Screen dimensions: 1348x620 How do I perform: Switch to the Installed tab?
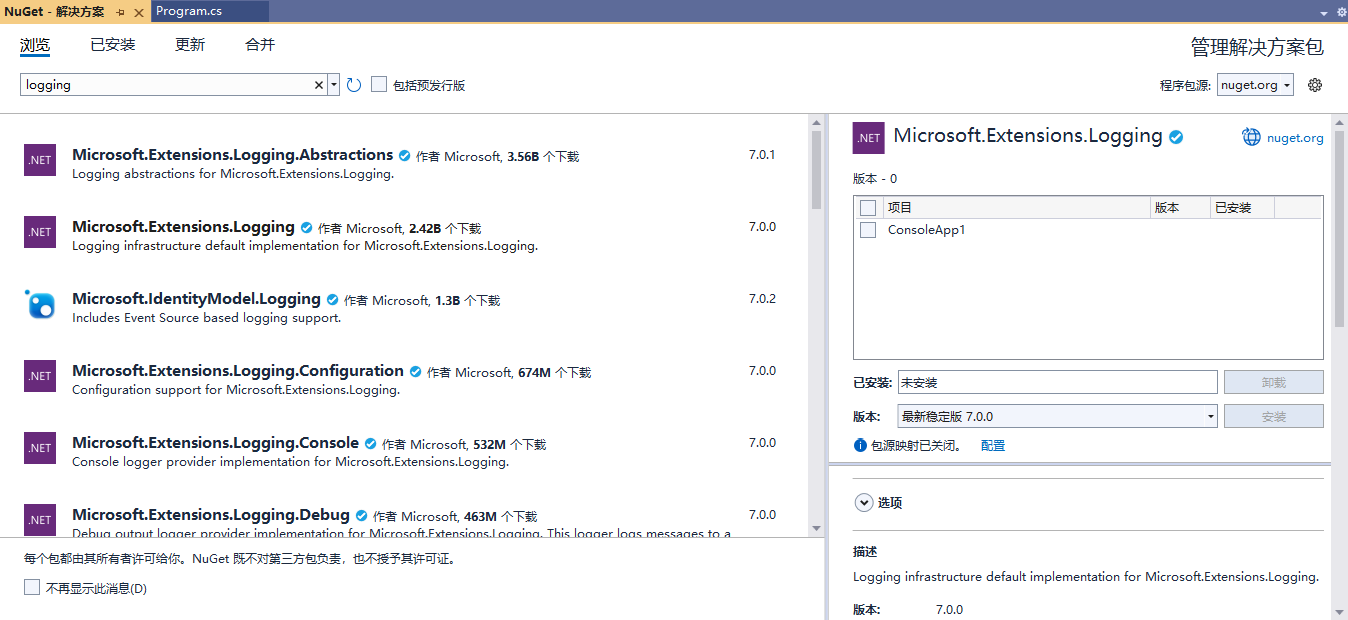[112, 45]
